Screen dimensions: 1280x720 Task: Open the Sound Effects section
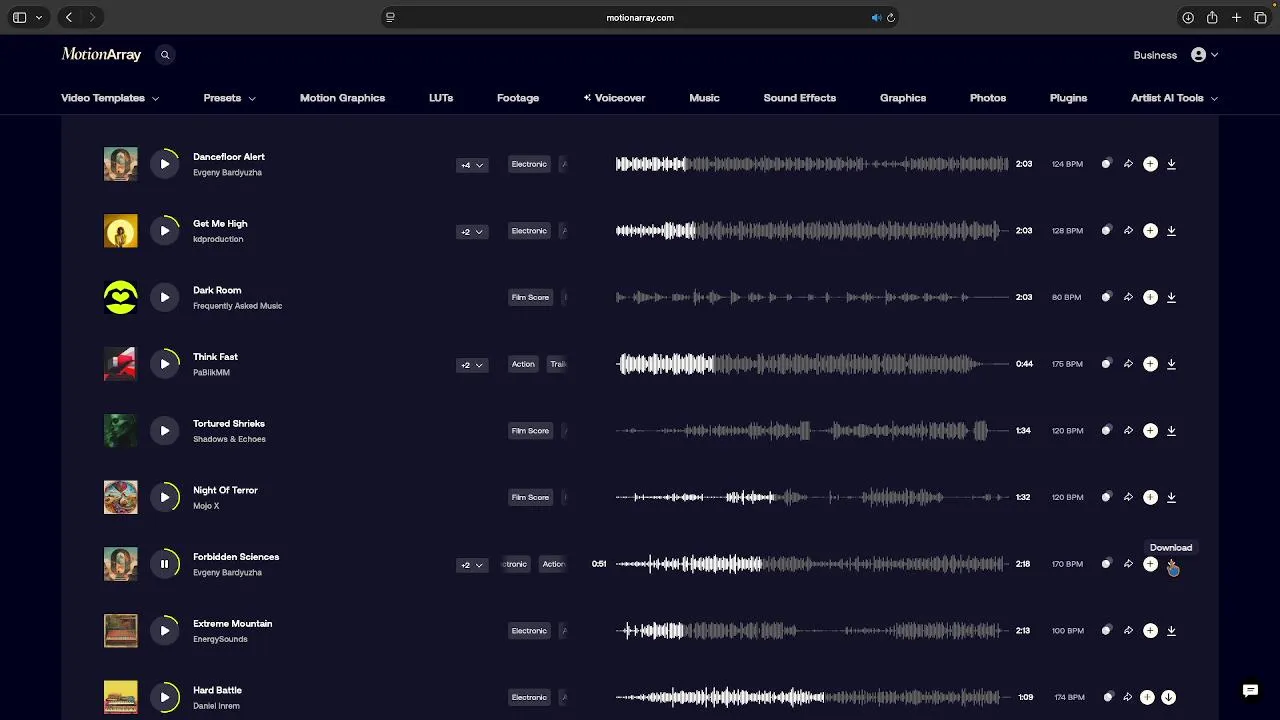tap(799, 98)
